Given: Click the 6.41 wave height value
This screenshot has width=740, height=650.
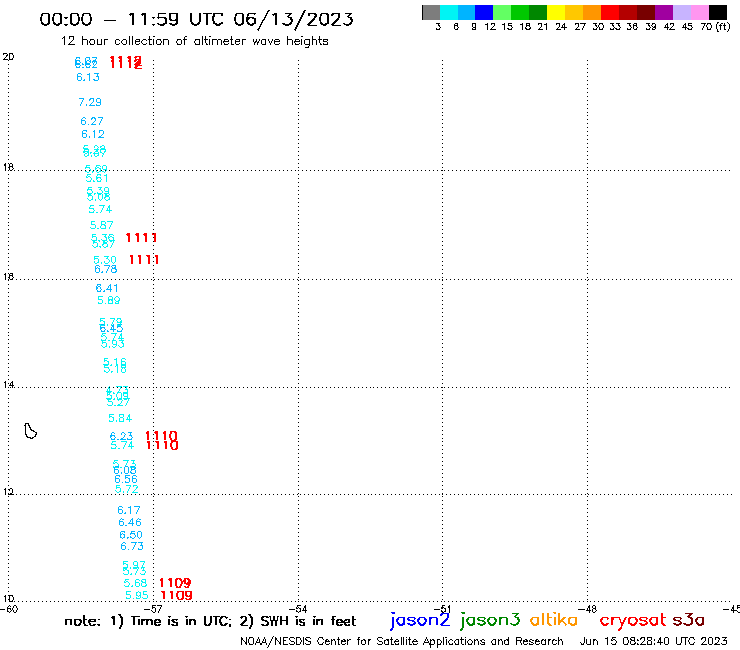Looking at the screenshot, I should (x=107, y=288).
